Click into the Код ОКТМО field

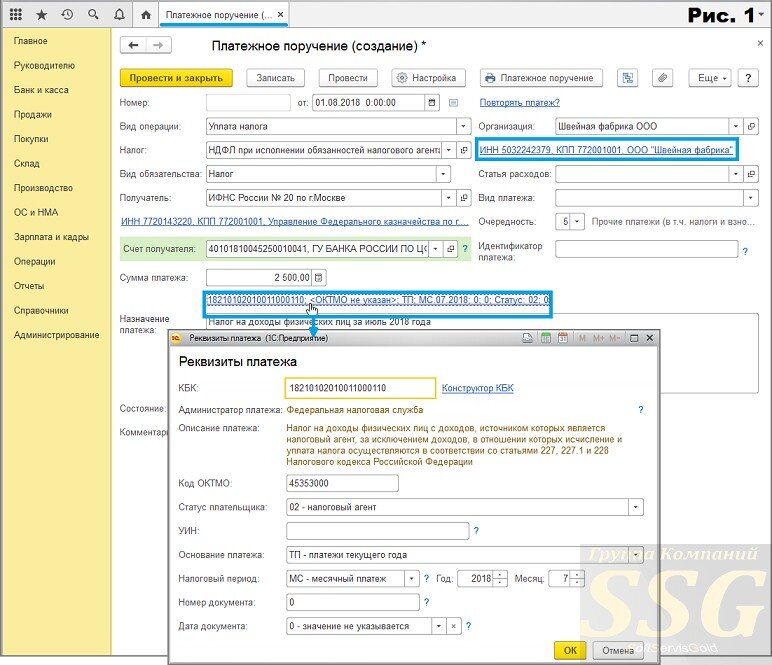click(342, 483)
